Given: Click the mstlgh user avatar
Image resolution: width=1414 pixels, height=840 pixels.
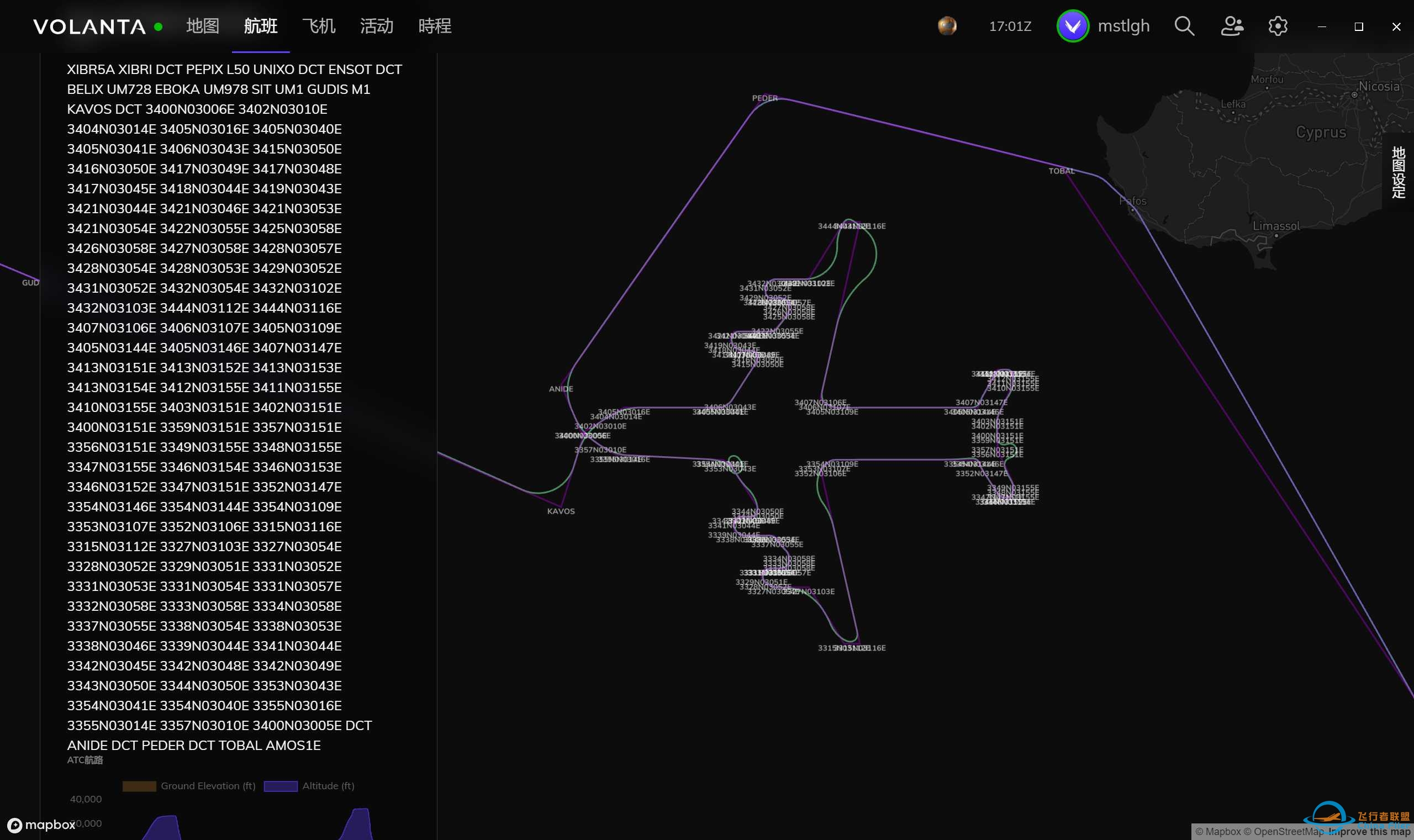Looking at the screenshot, I should tap(1073, 25).
